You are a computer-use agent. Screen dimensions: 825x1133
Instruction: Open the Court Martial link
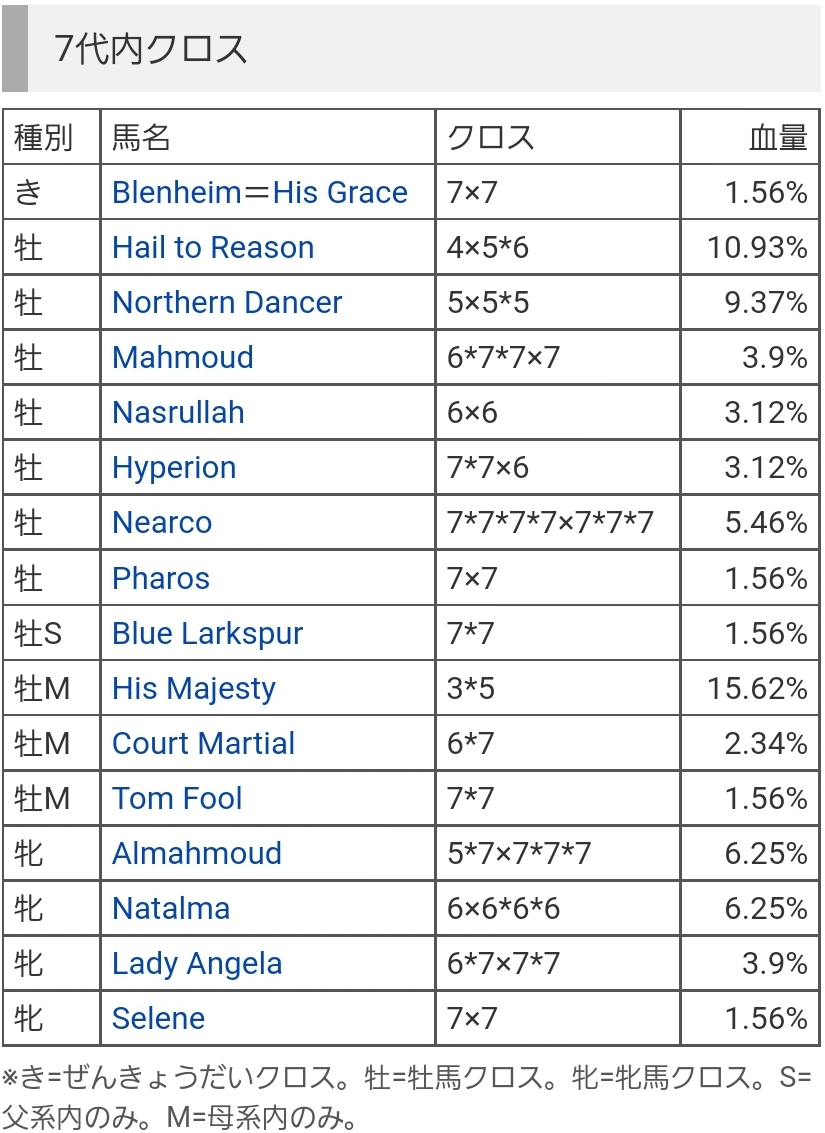[x=203, y=744]
